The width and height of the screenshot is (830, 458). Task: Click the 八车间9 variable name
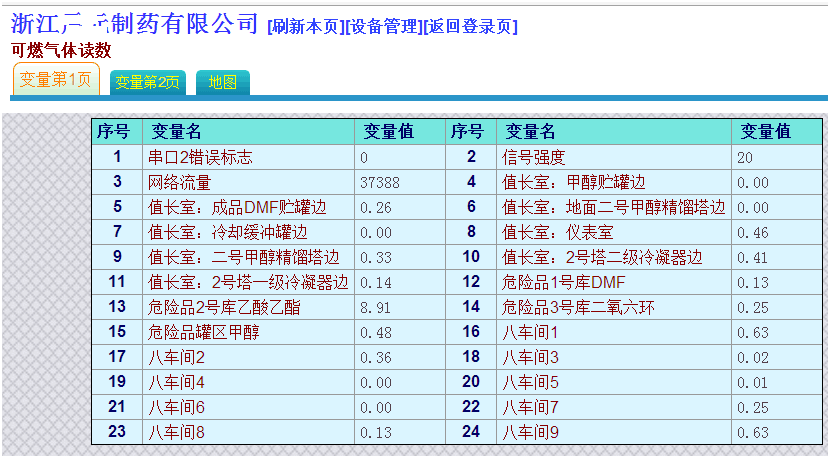[530, 432]
